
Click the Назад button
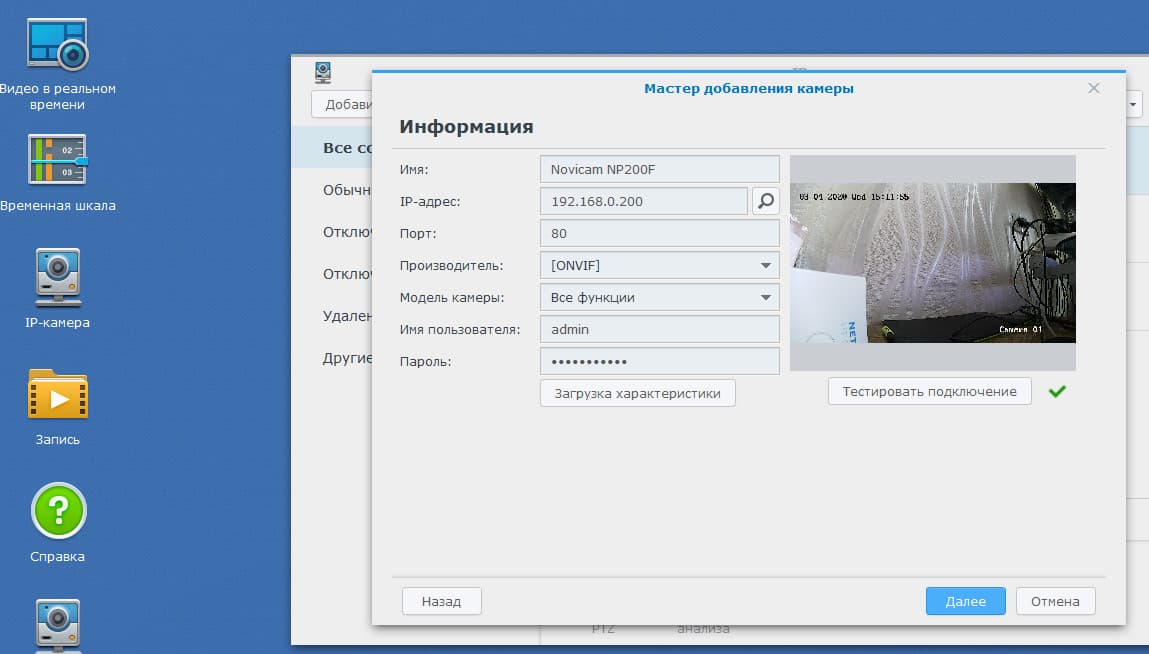(441, 601)
